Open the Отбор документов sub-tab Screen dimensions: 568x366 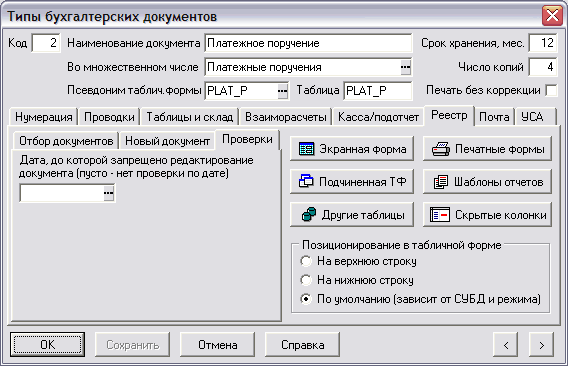point(66,141)
